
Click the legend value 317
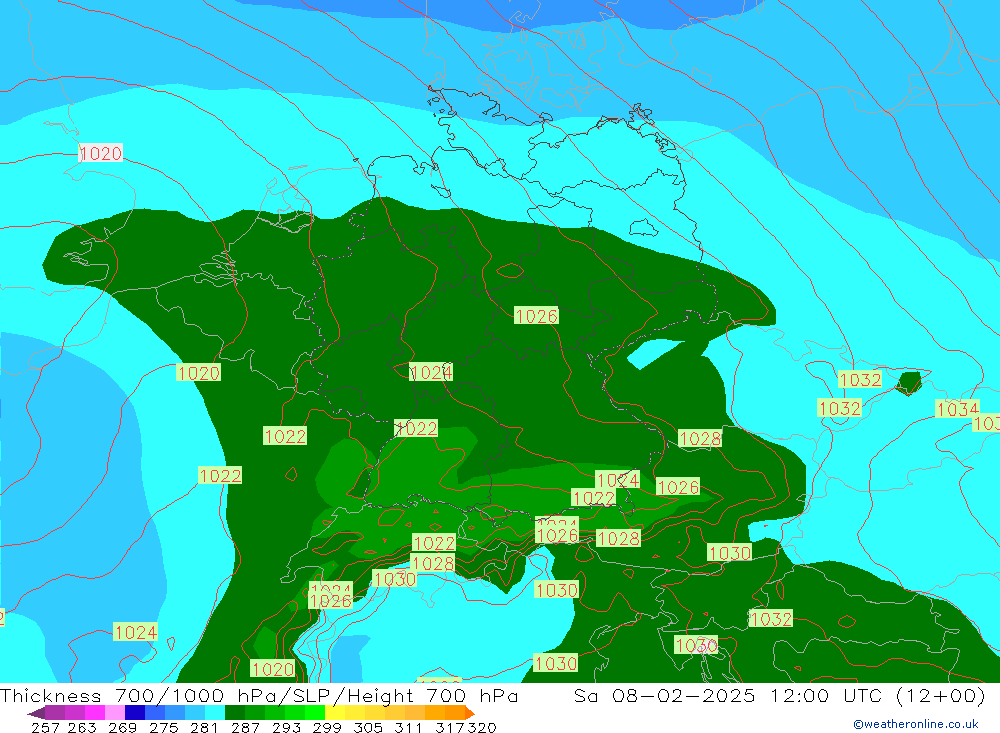point(450,727)
